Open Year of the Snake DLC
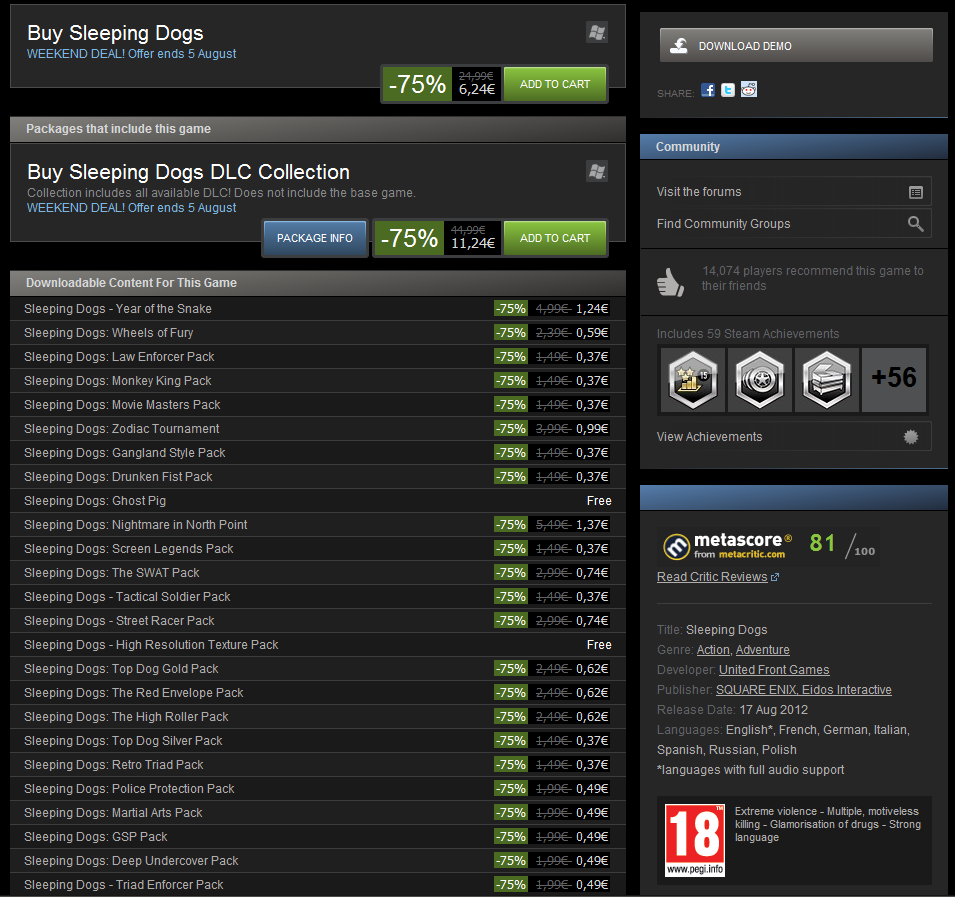 317,309
